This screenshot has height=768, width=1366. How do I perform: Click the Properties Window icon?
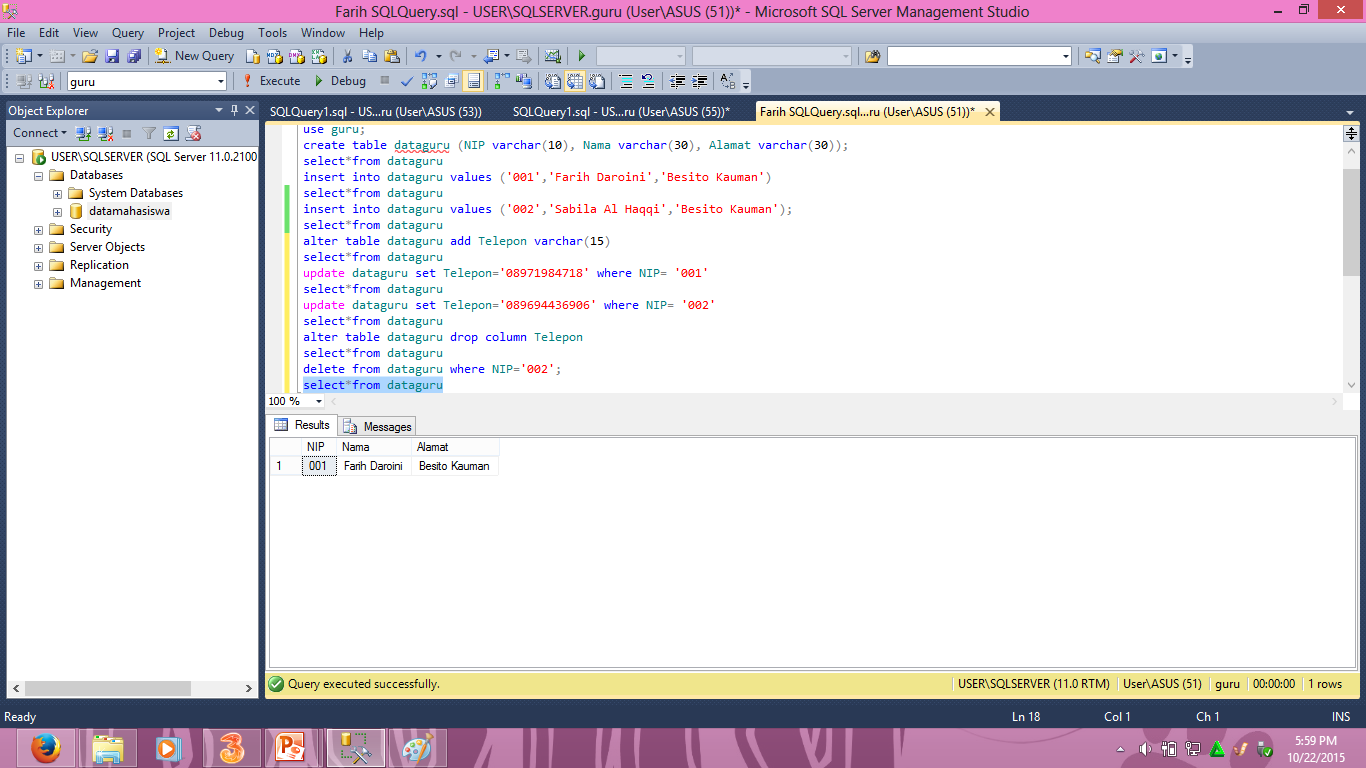tap(1114, 56)
